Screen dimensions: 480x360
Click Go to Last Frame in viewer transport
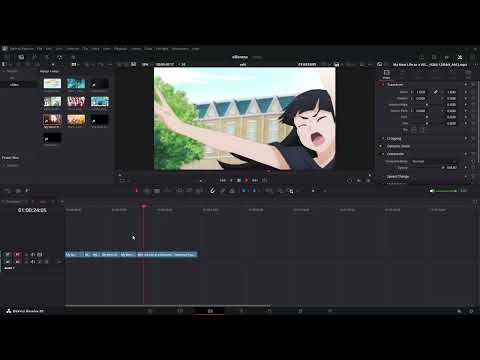[x=255, y=180]
